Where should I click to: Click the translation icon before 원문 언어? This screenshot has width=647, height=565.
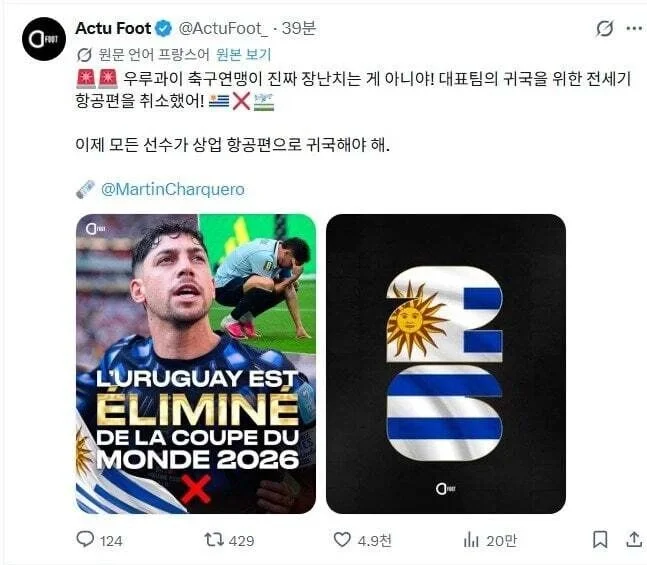[x=84, y=54]
